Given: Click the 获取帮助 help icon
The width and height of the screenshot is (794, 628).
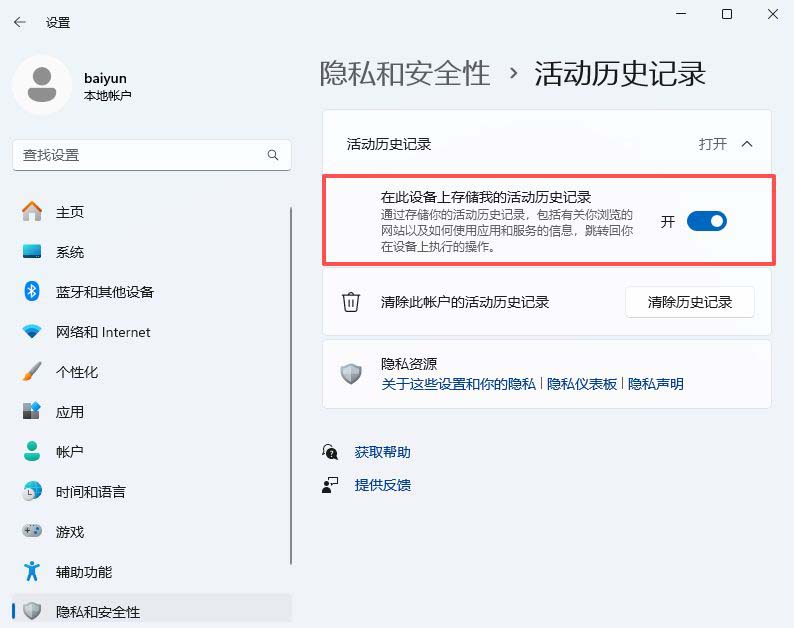Looking at the screenshot, I should pyautogui.click(x=330, y=452).
